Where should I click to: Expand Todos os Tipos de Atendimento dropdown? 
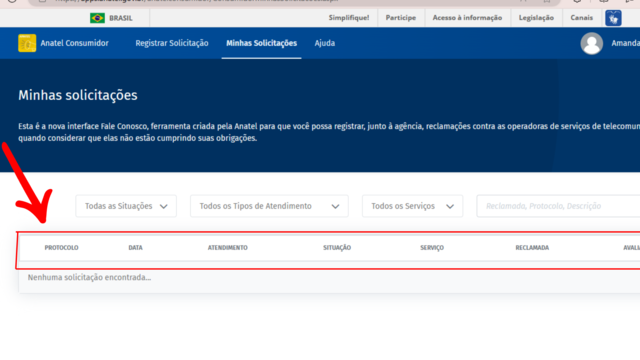click(x=269, y=206)
